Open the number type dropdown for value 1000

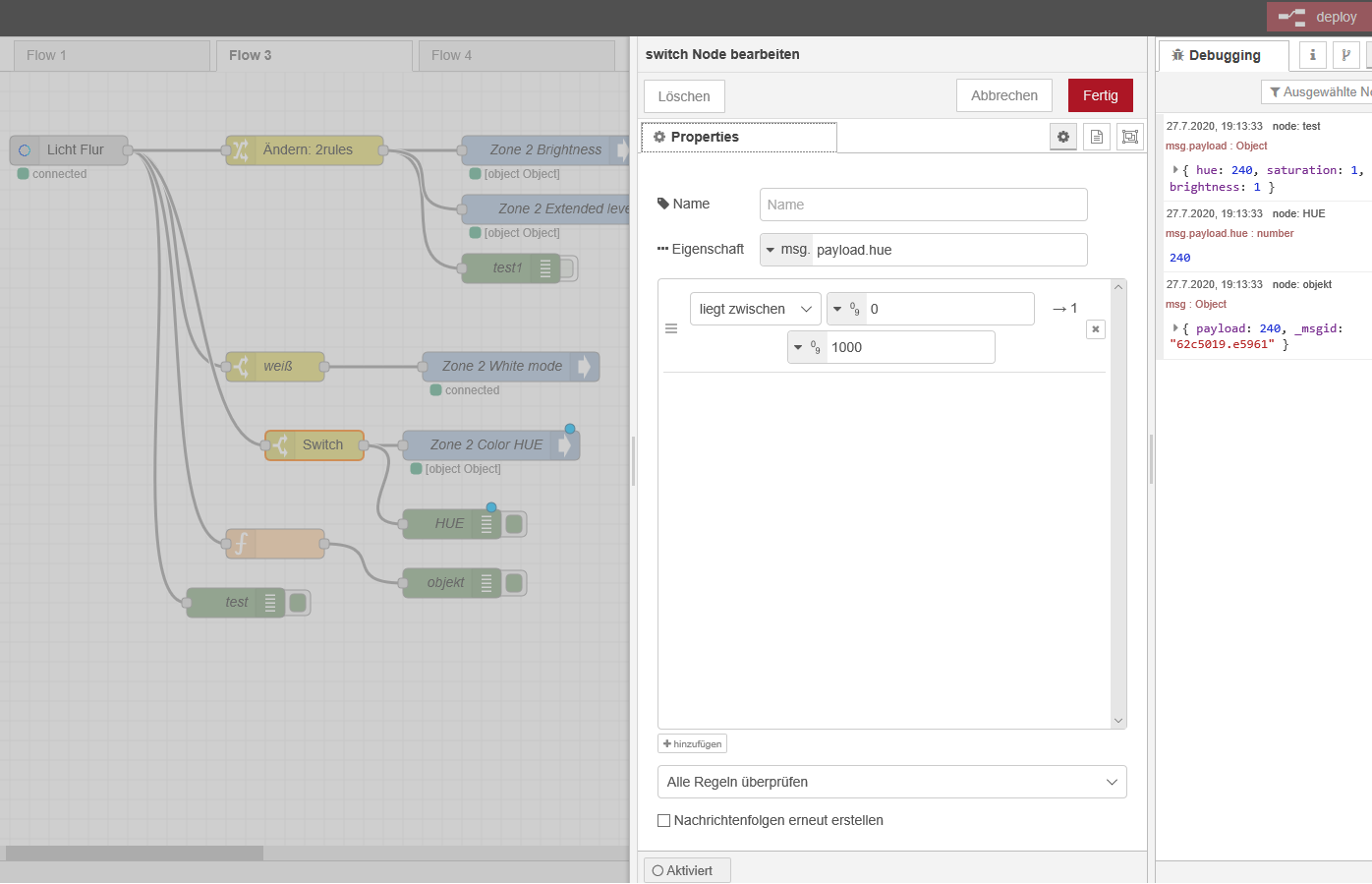[x=807, y=347]
